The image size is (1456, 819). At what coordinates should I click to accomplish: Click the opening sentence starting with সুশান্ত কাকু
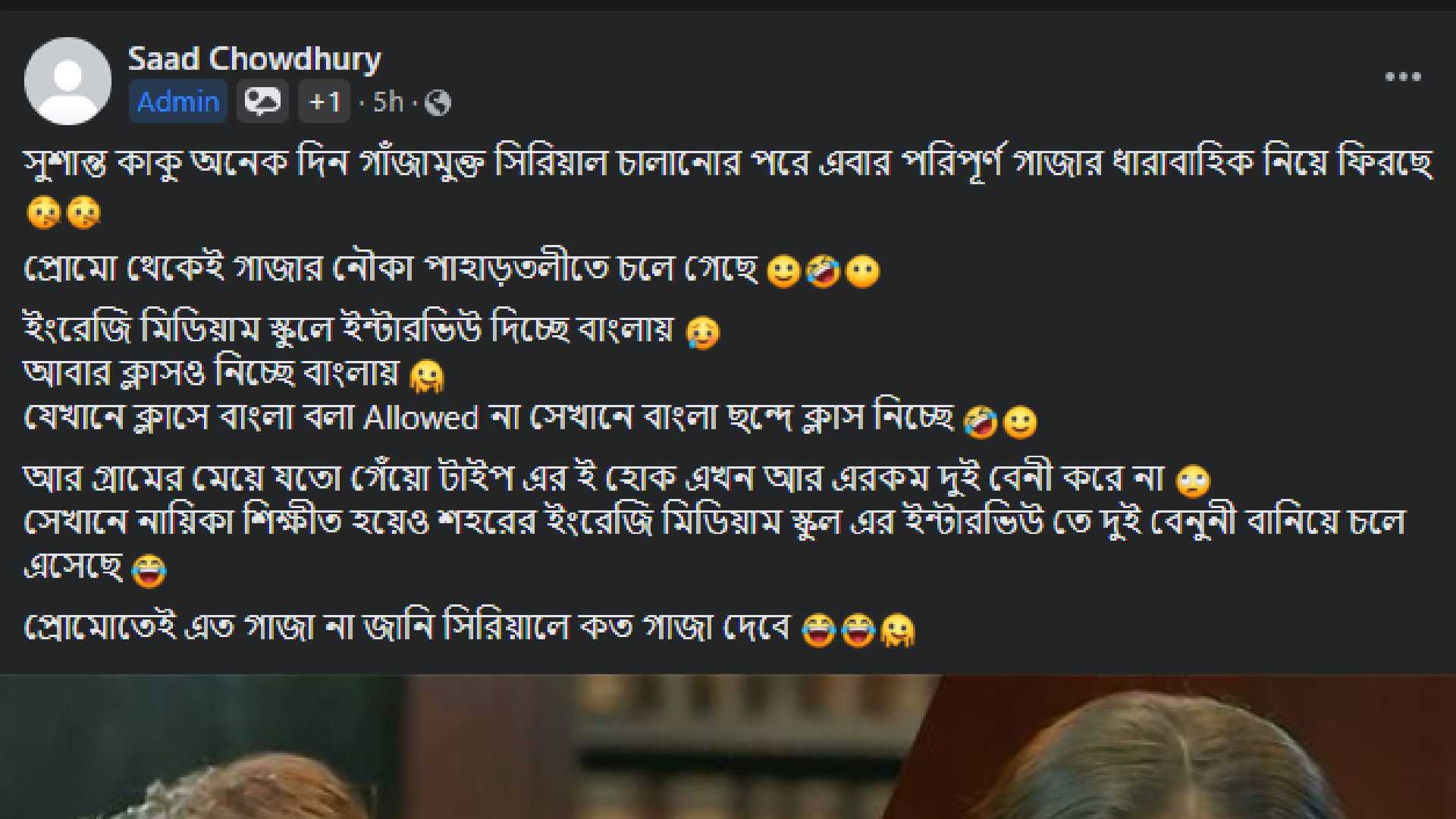point(728,164)
